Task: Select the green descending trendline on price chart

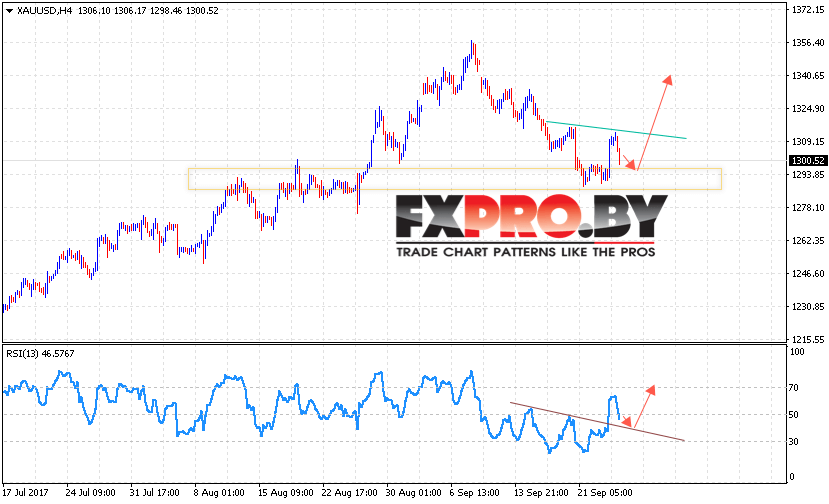Action: tap(616, 130)
